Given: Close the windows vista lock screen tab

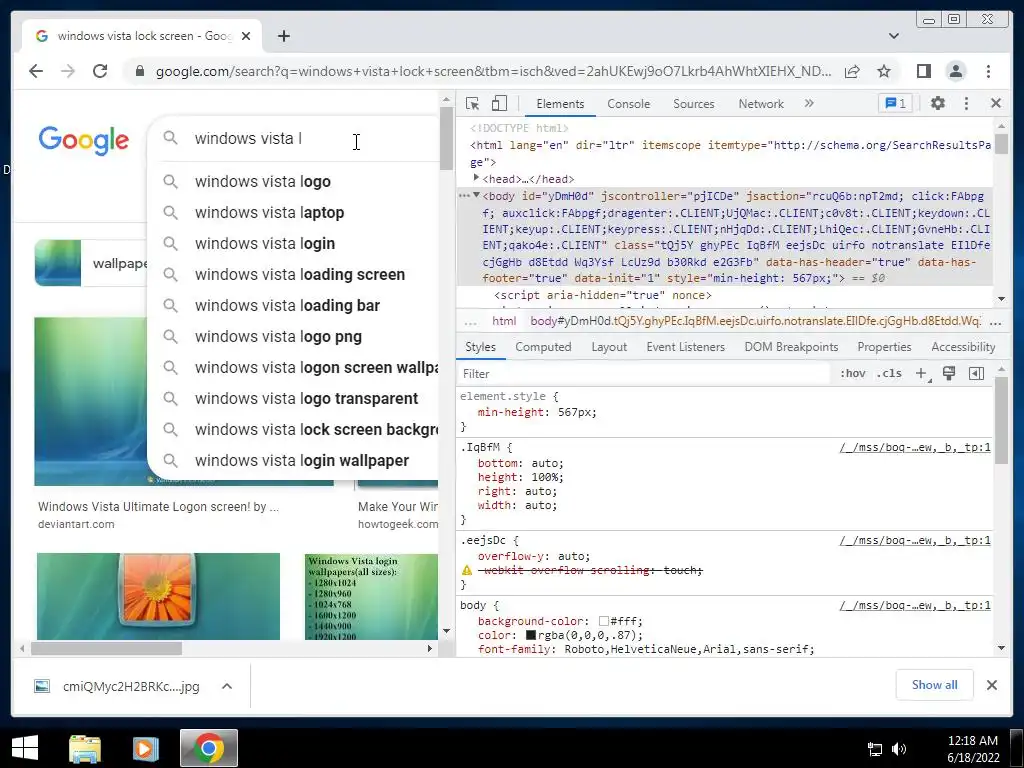Looking at the screenshot, I should (x=246, y=36).
